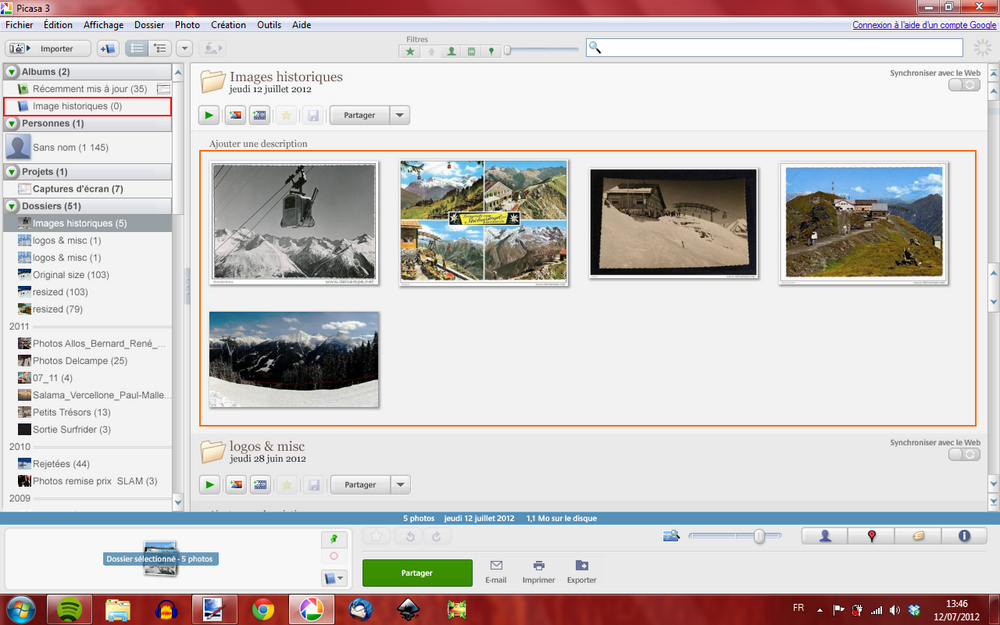Adjust the date range filter slider
This screenshot has height=625, width=1000.
pyautogui.click(x=508, y=50)
